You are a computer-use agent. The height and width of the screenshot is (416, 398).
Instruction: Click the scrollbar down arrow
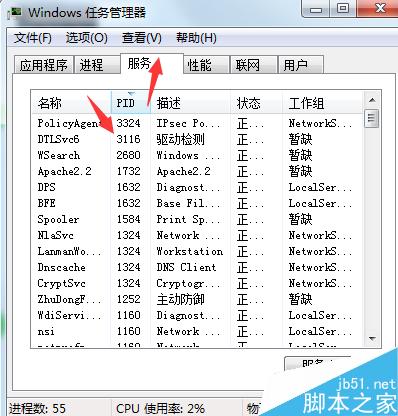pyautogui.click(x=372, y=339)
